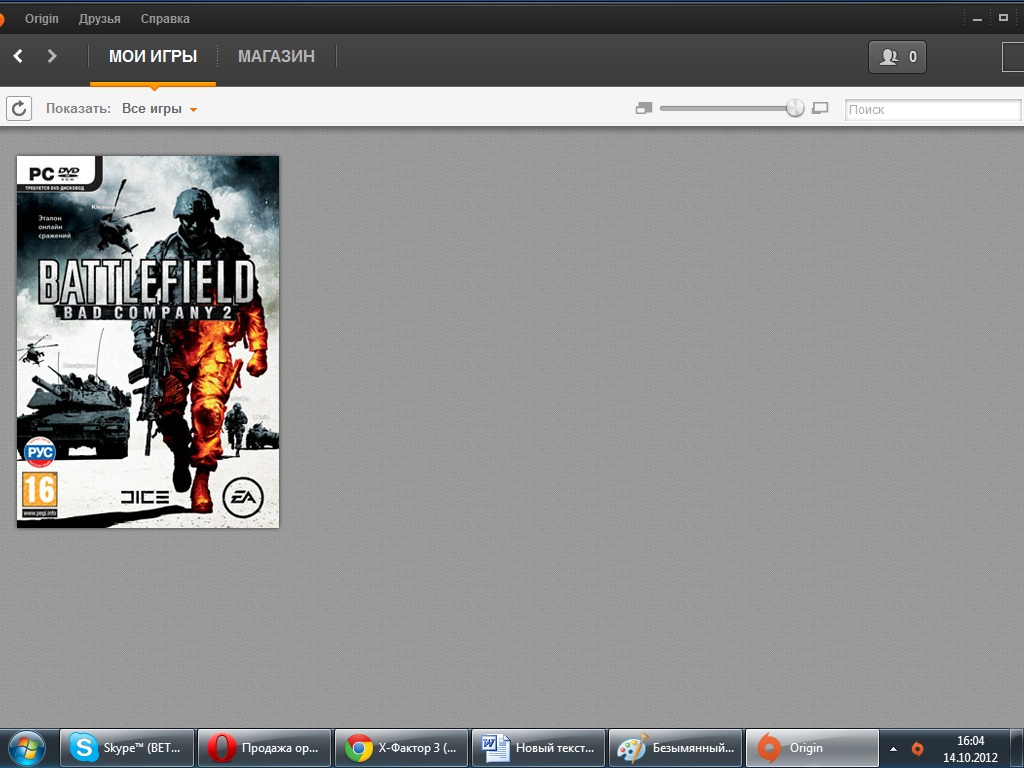Select the Battlefield Bad Company 2 cover
The height and width of the screenshot is (768, 1024).
(148, 342)
